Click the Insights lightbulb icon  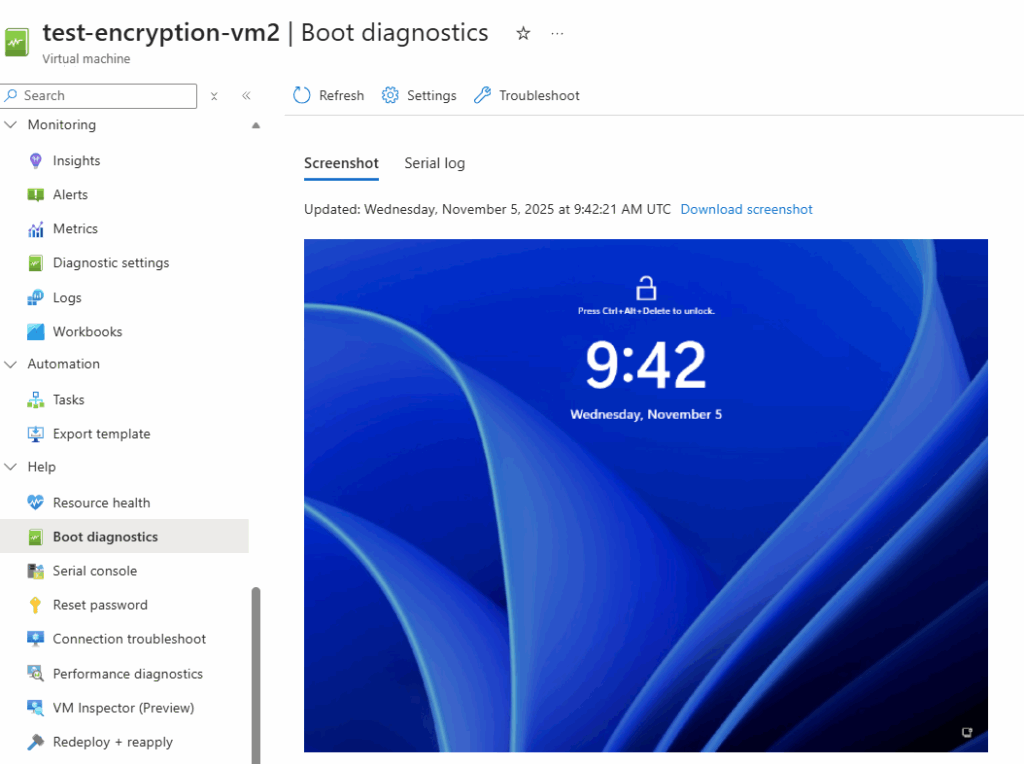pos(36,161)
